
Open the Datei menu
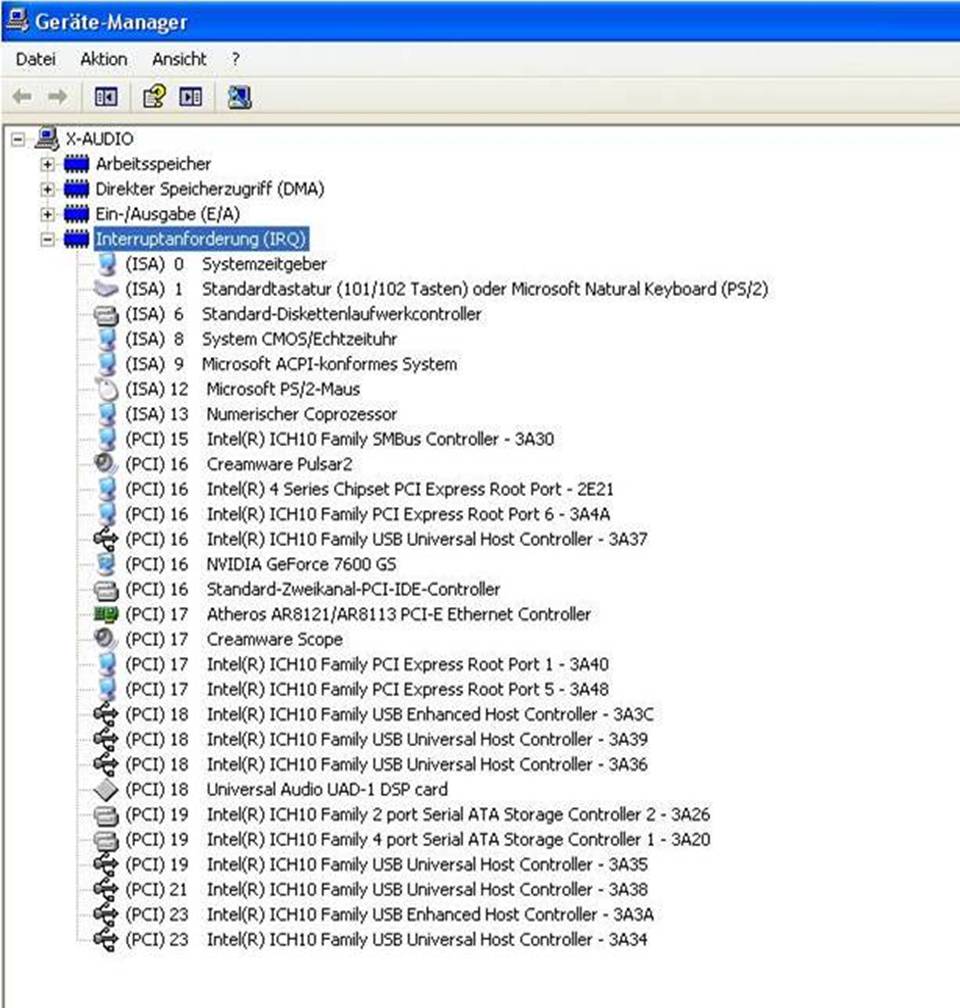(35, 59)
